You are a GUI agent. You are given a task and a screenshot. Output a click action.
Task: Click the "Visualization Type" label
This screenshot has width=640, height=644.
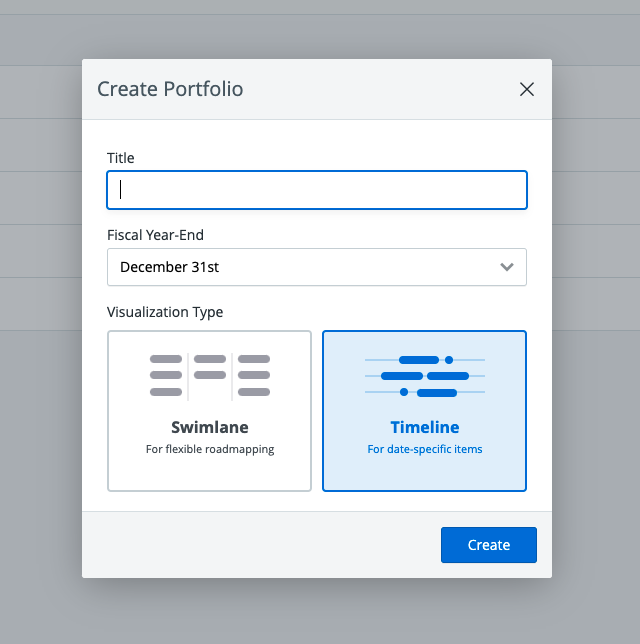click(x=165, y=312)
